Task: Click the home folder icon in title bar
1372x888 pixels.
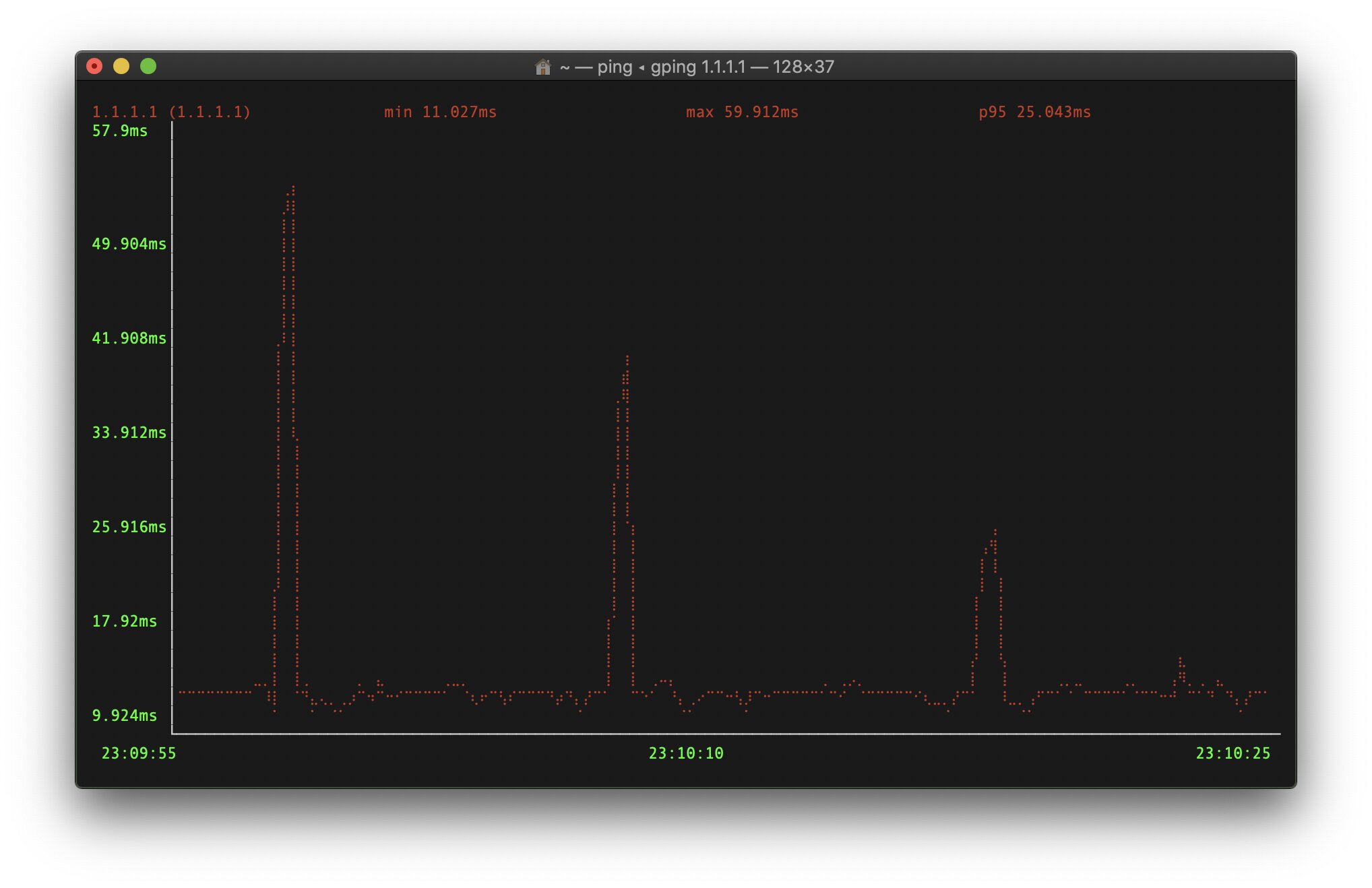Action: [542, 67]
